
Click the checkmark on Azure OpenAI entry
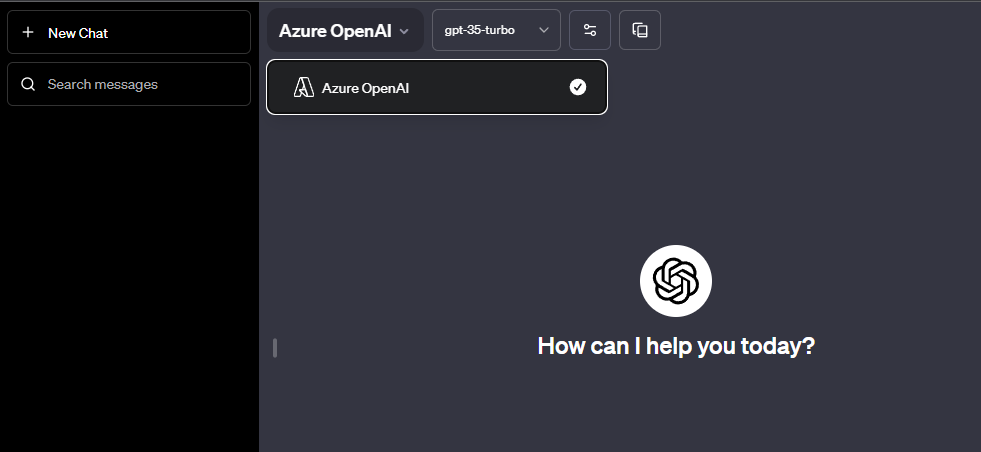pyautogui.click(x=578, y=88)
